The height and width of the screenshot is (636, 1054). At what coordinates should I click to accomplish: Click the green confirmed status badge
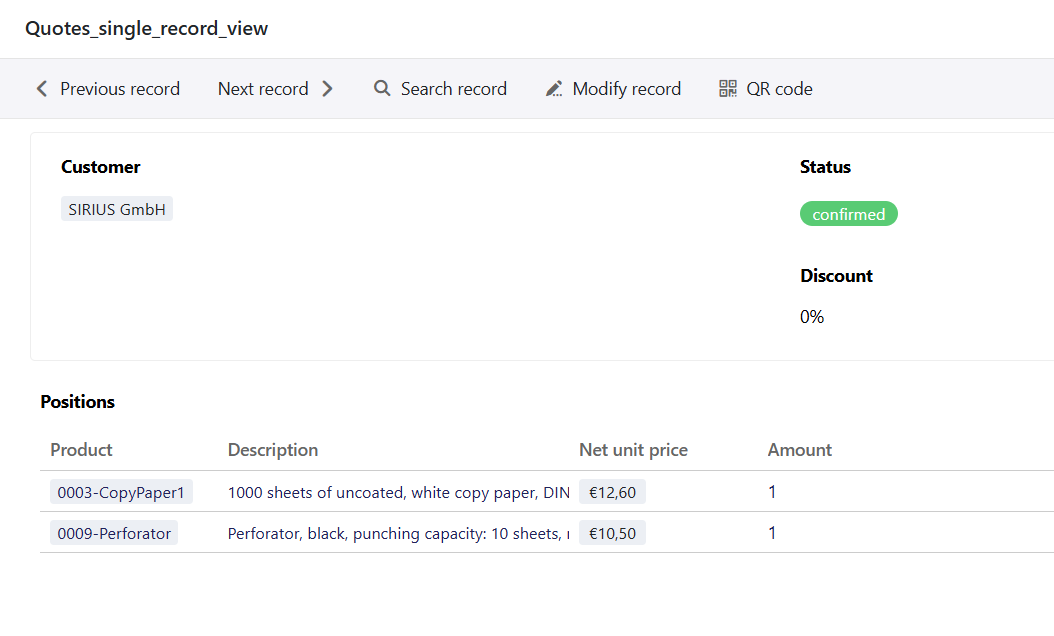point(848,214)
